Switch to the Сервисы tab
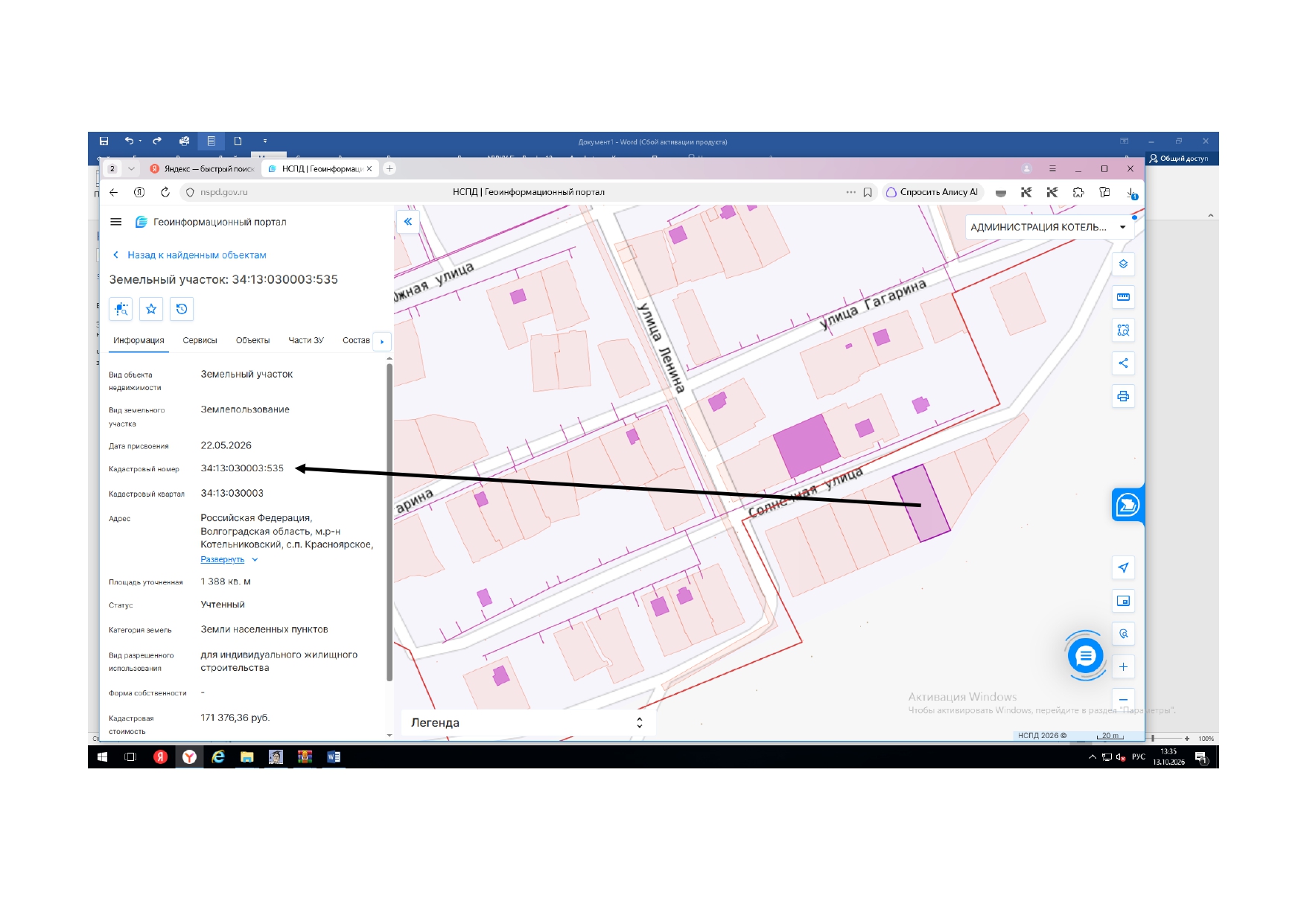 pos(200,340)
